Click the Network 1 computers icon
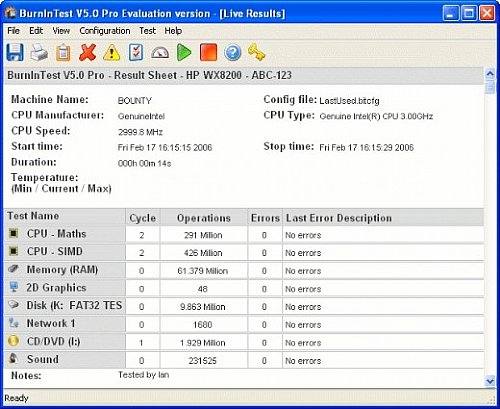The height and width of the screenshot is (409, 500). tap(14, 323)
